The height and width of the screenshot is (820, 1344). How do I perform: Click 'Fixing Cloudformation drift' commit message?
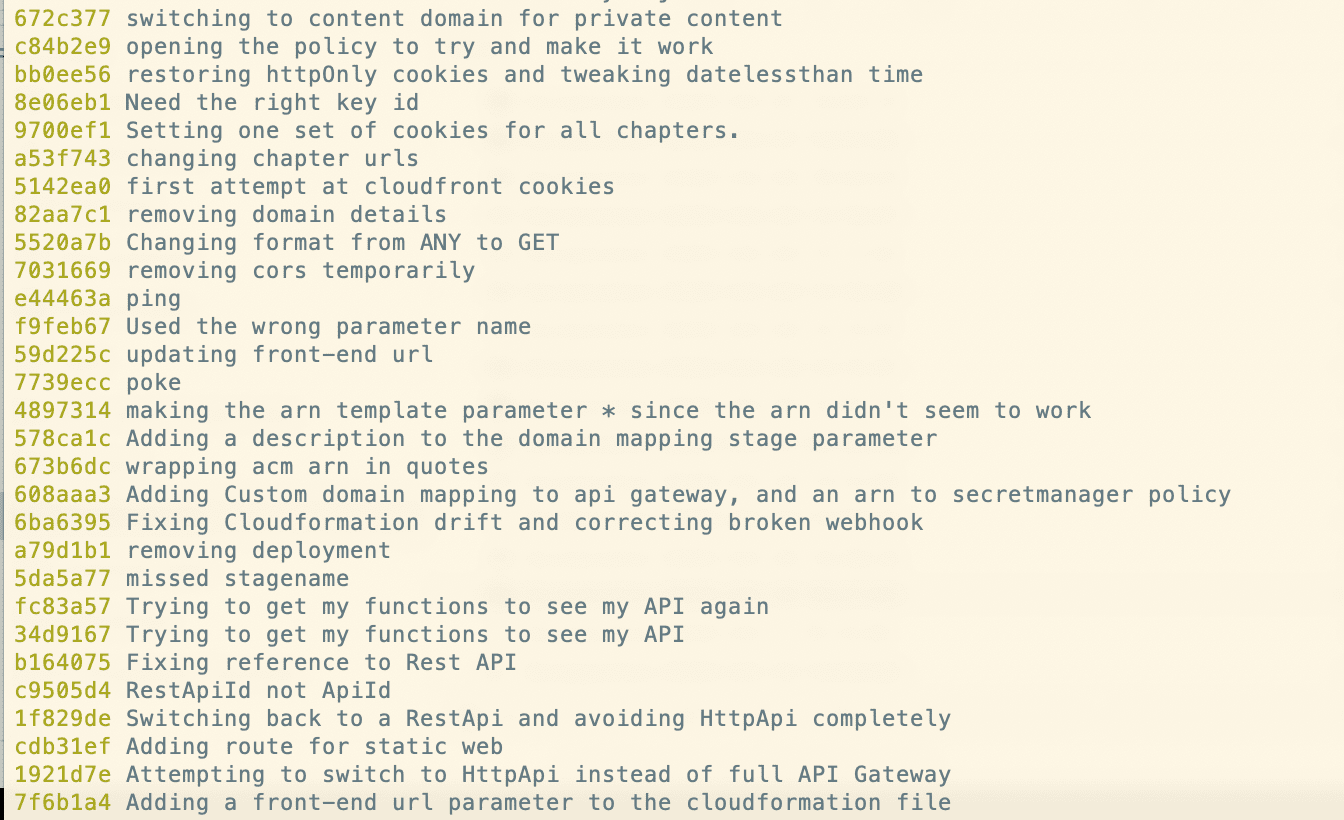point(524,523)
